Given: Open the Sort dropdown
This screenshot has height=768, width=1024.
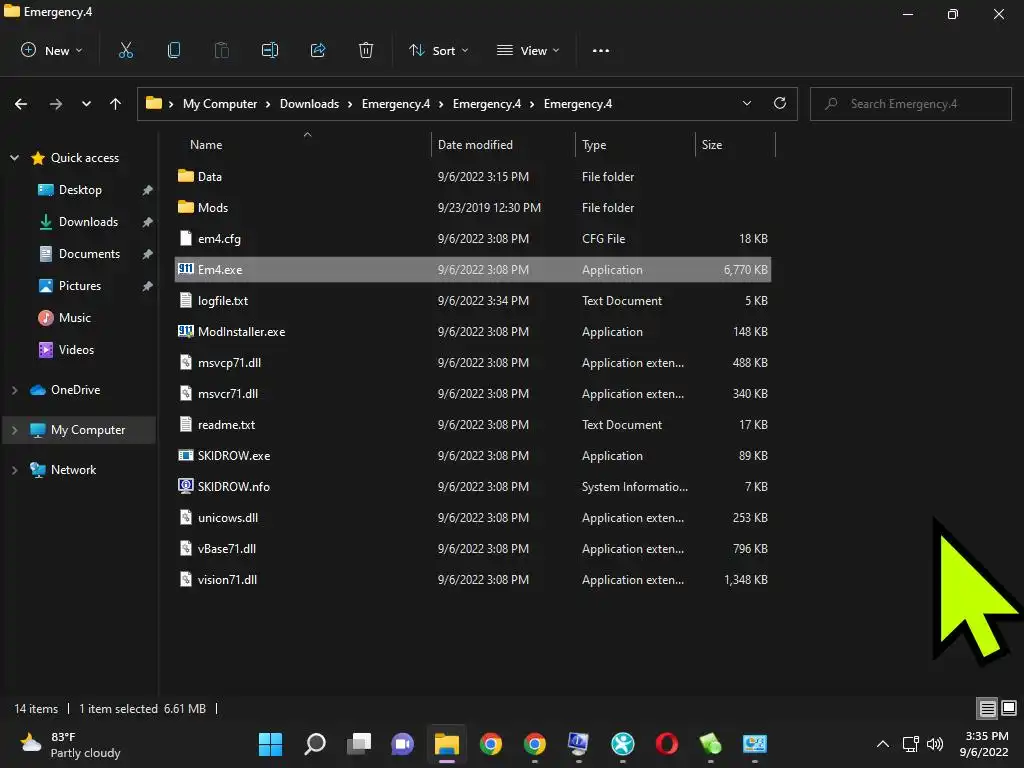Looking at the screenshot, I should pos(439,50).
